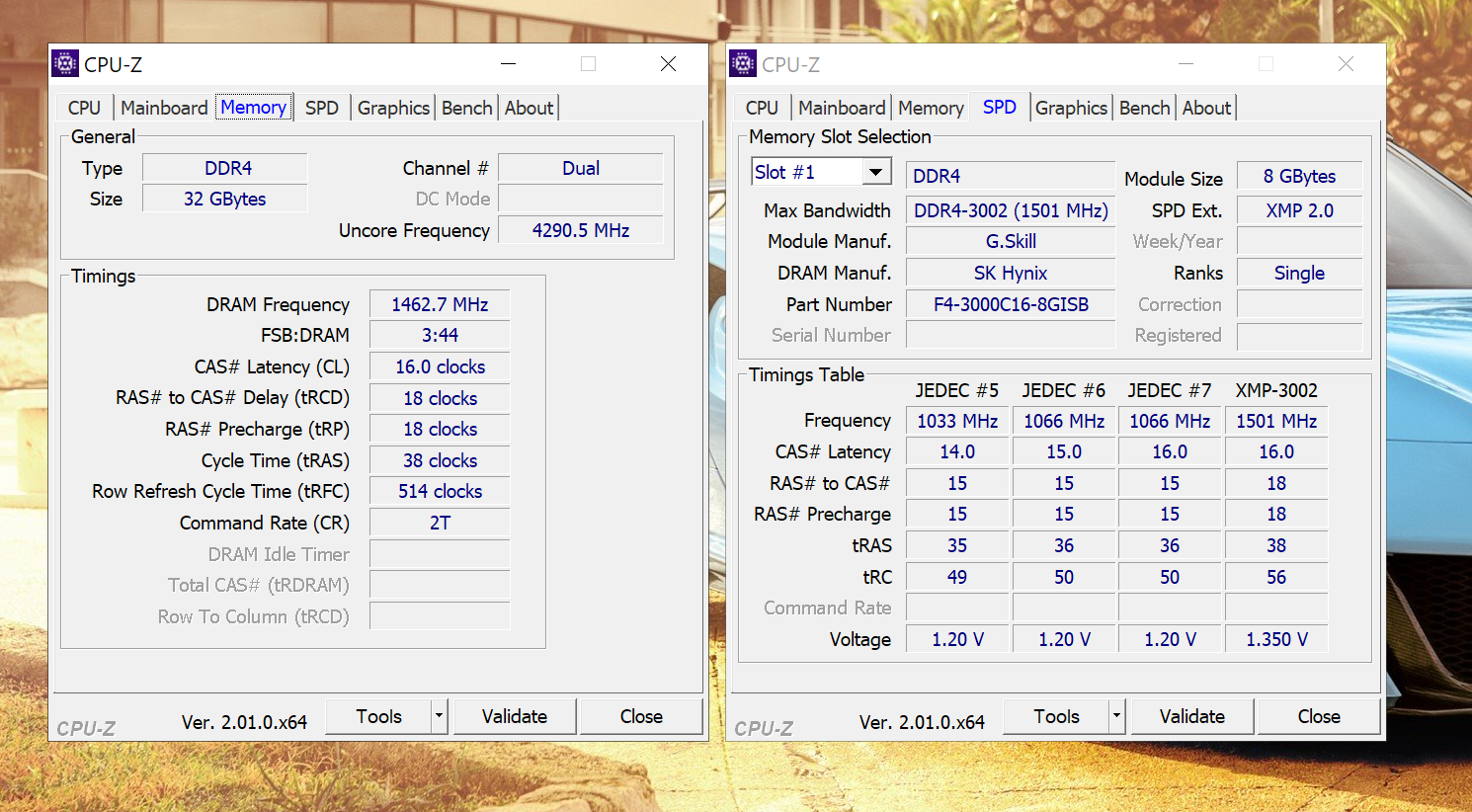Click Max Bandwidth value DDR4-3002 (1501 MHz)

pos(1011,210)
